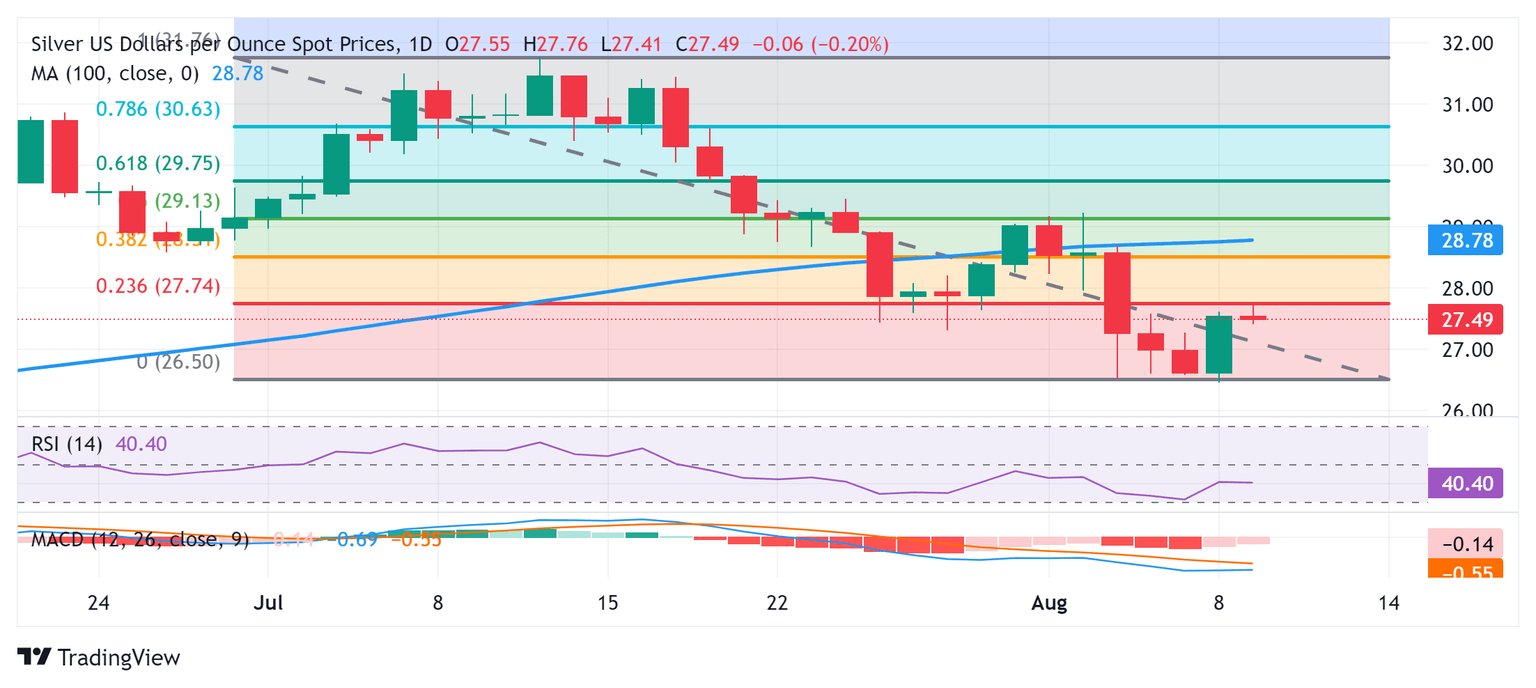Click the RSI value 40.40 in legend

(x=139, y=445)
